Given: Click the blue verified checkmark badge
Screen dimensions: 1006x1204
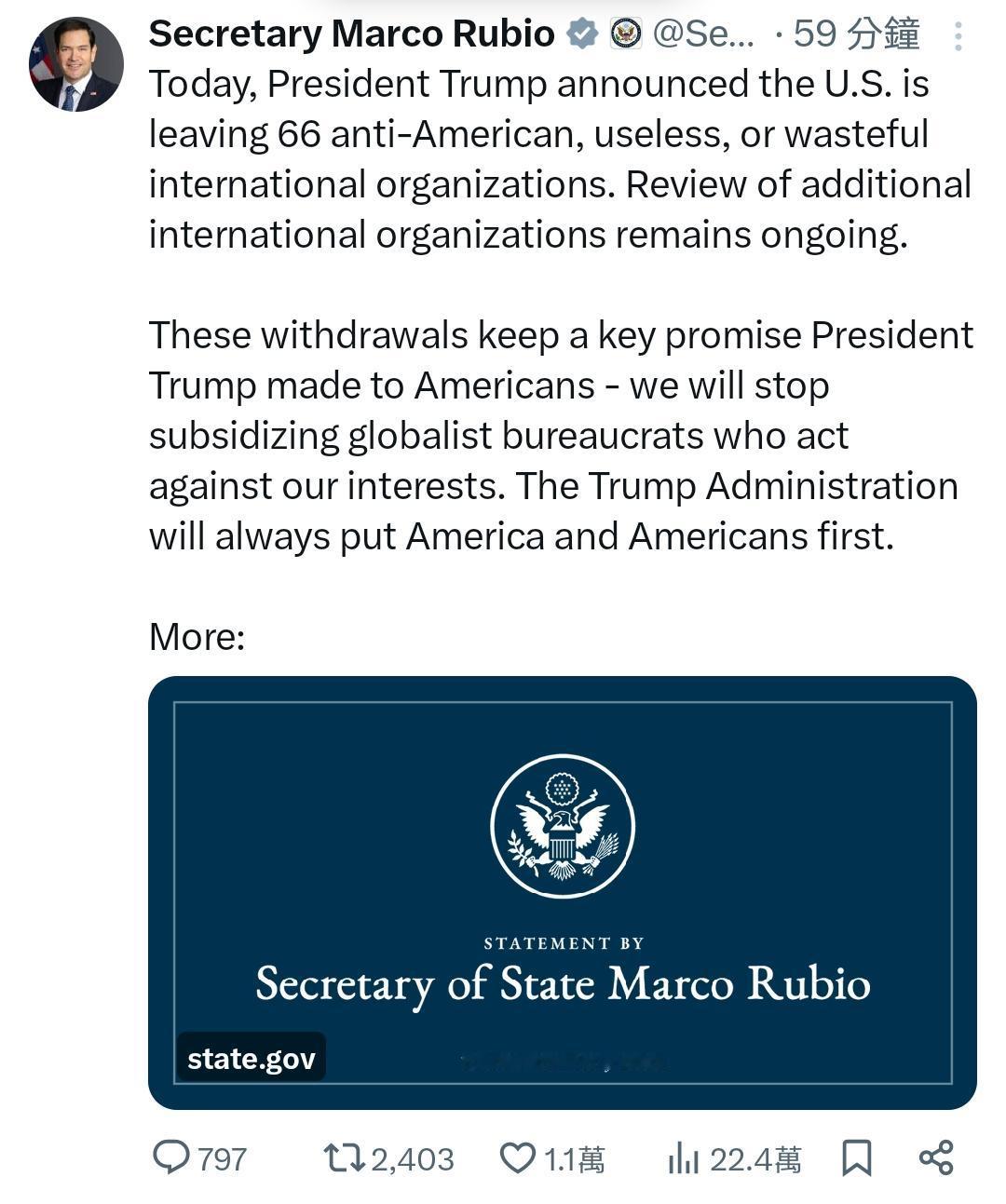Looking at the screenshot, I should click(583, 34).
